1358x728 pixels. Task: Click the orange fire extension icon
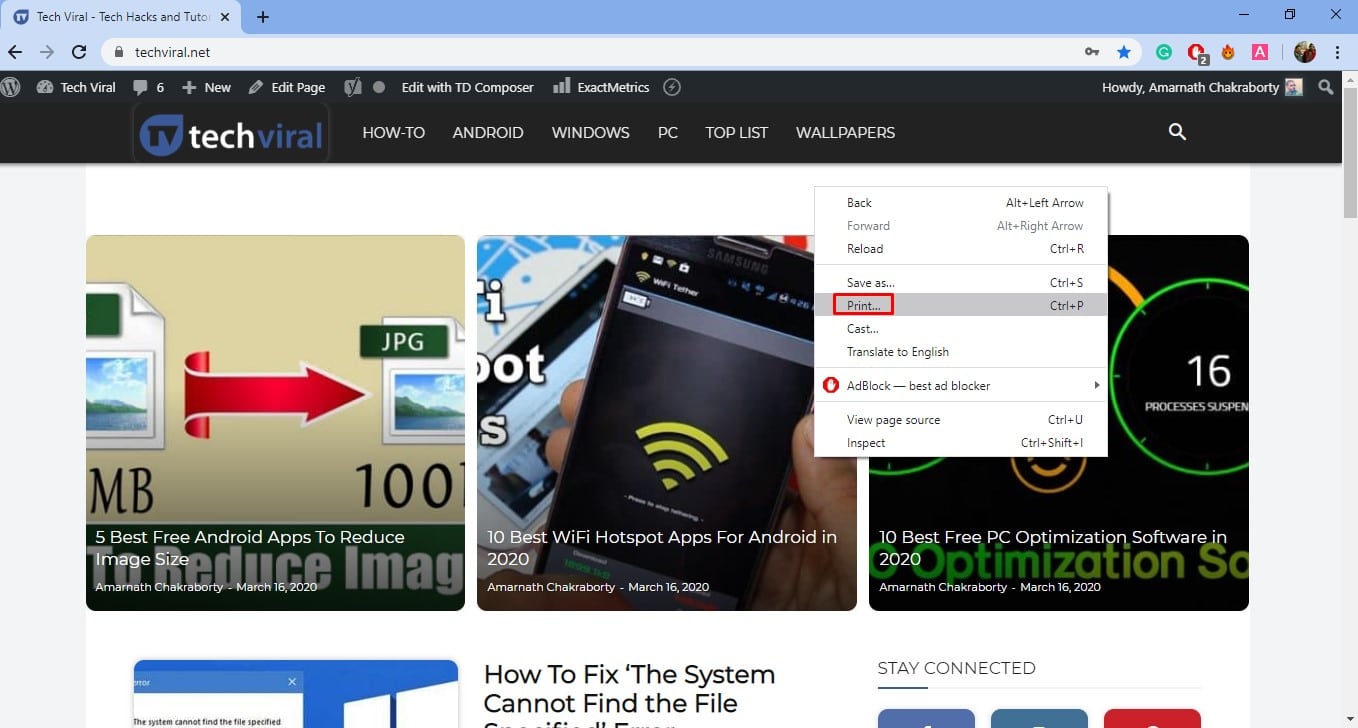[1228, 52]
